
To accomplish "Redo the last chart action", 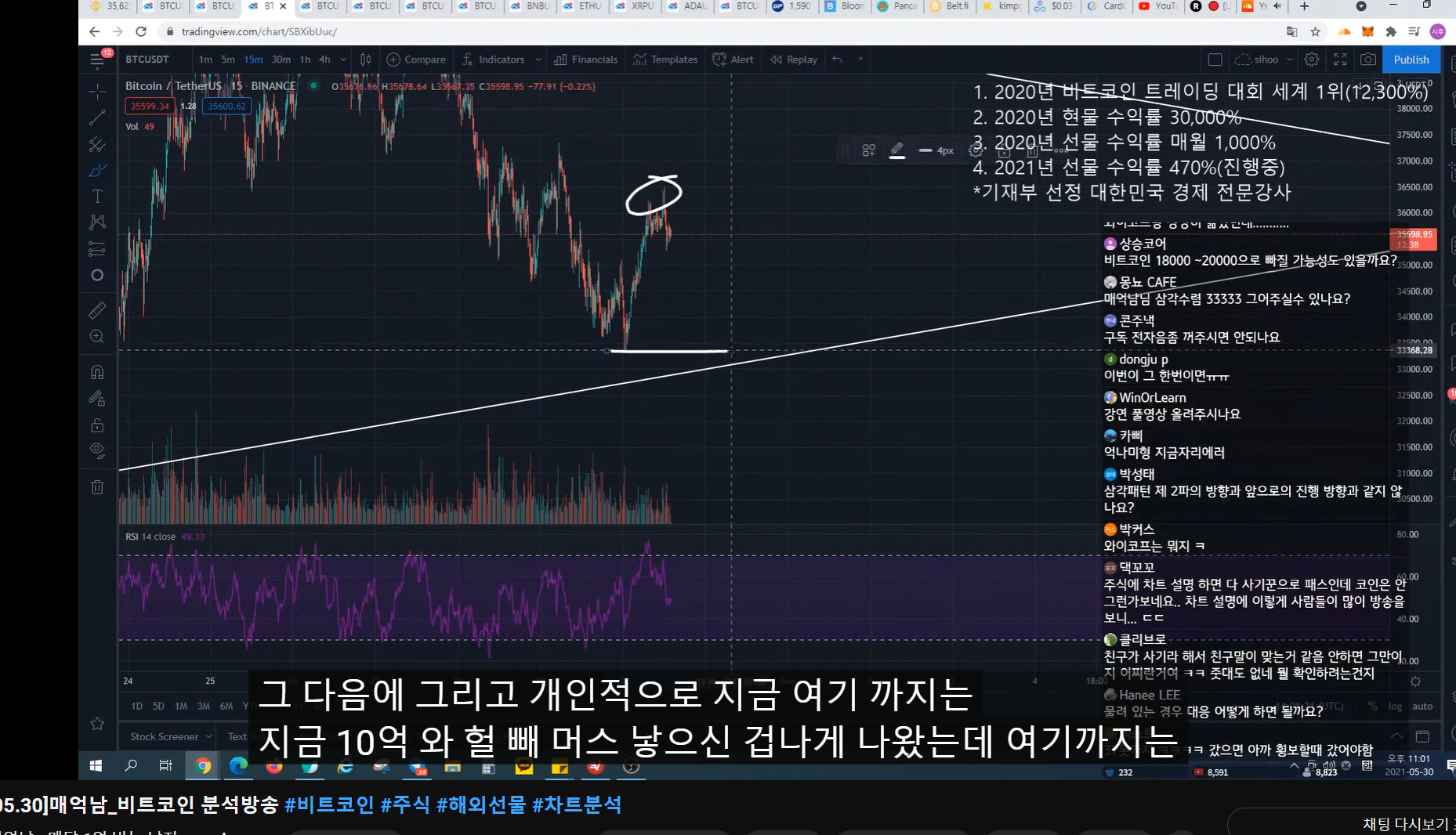I will [860, 60].
